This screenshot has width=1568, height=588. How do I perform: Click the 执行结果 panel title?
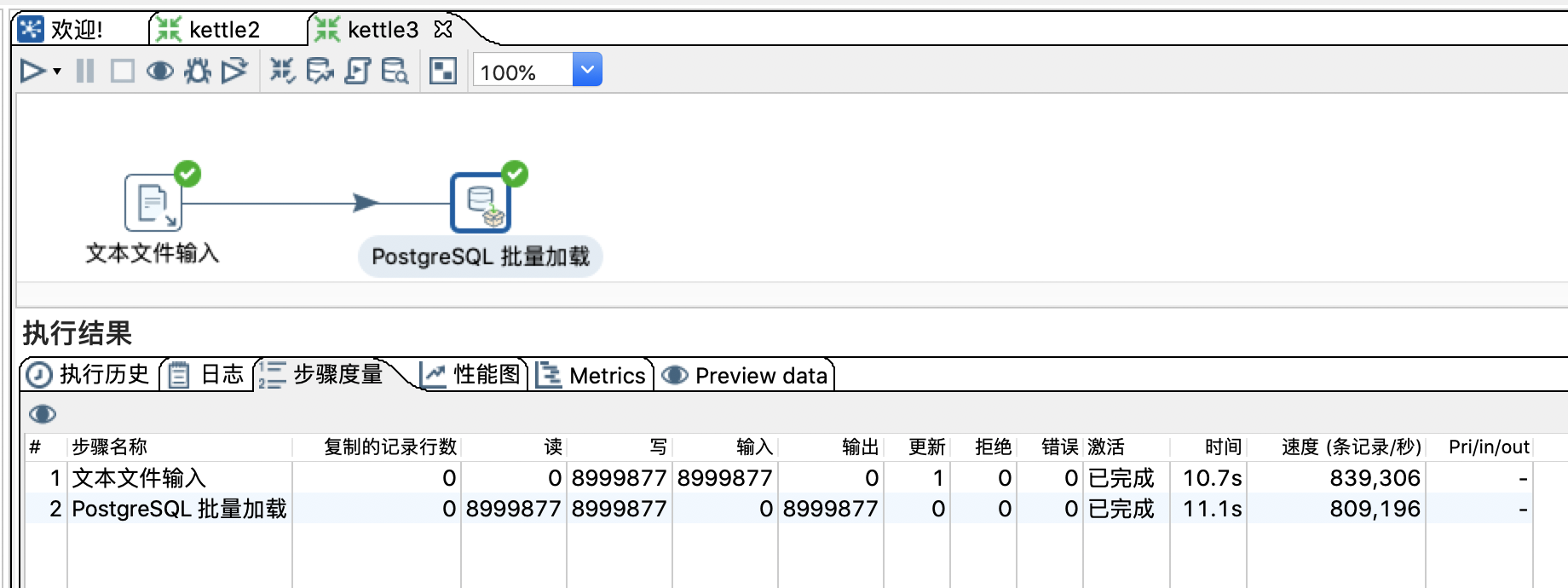77,333
